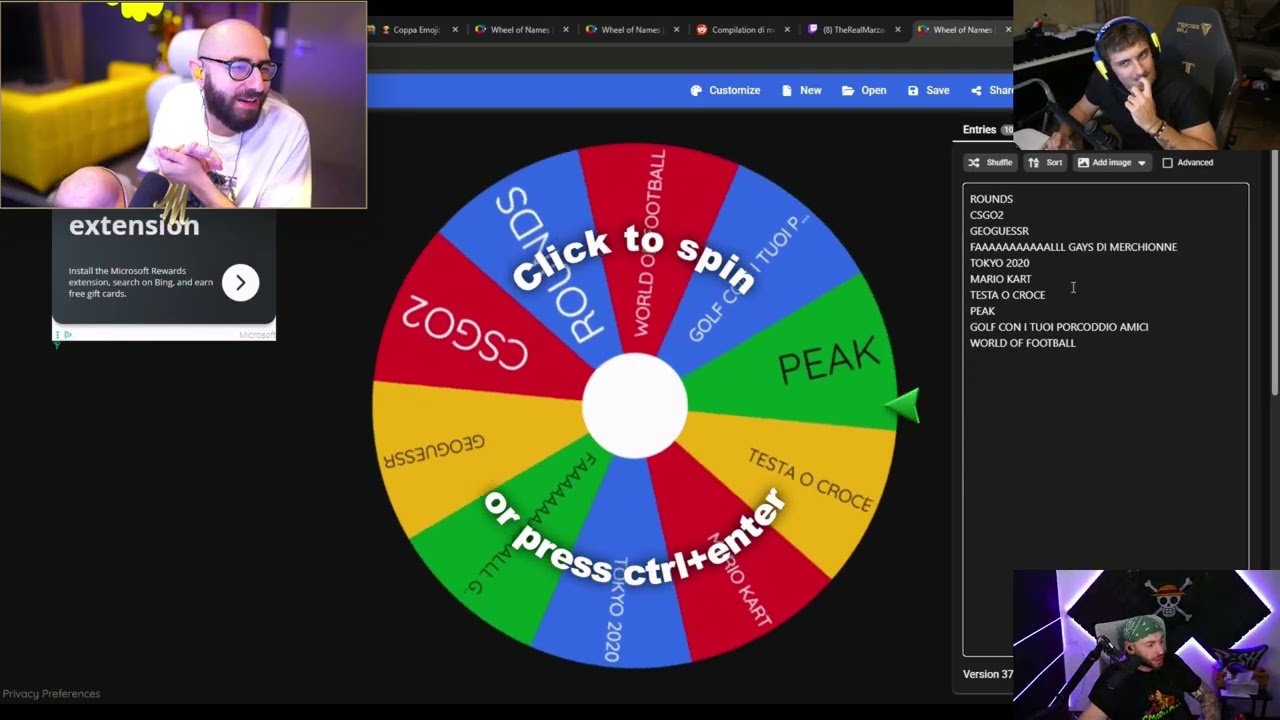
Task: Click the PEAK line in entries box
Action: (x=982, y=311)
